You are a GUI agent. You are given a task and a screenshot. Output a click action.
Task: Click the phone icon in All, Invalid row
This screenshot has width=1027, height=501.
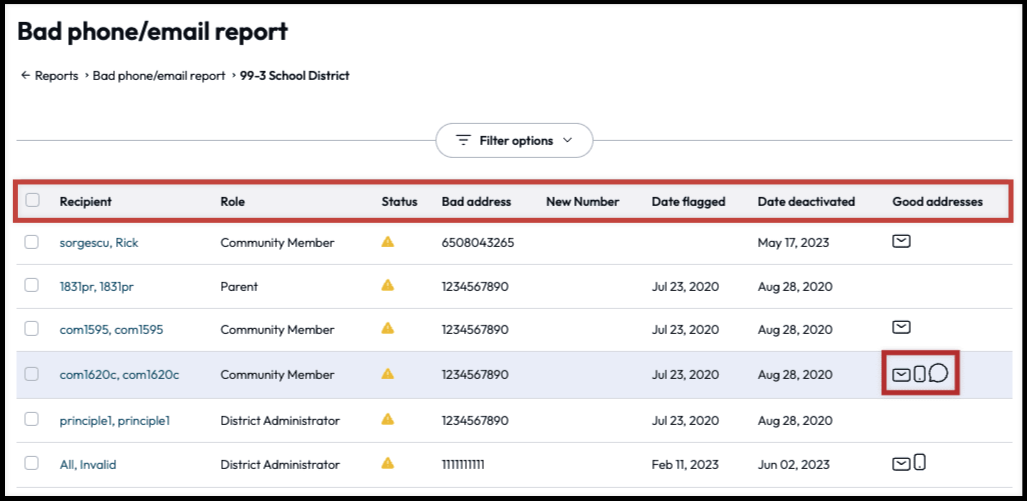tap(919, 462)
